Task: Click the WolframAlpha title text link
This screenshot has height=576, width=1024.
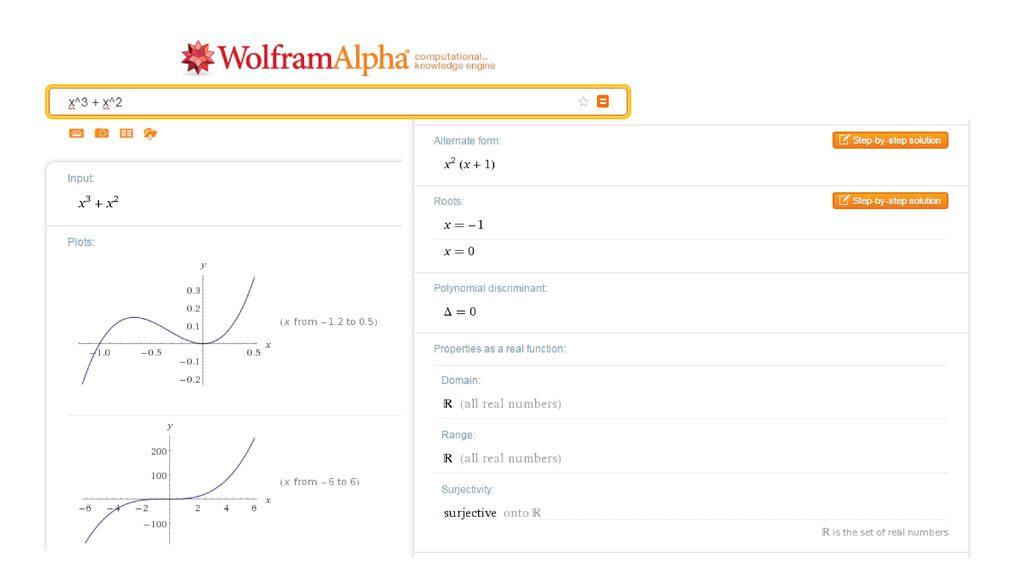Action: [313, 58]
